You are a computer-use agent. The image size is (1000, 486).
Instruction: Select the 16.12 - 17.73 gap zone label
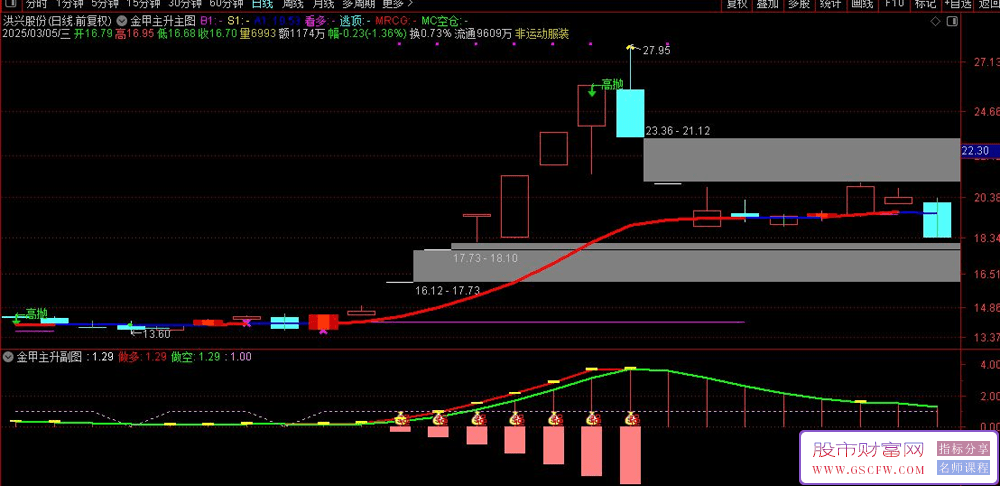[x=447, y=290]
